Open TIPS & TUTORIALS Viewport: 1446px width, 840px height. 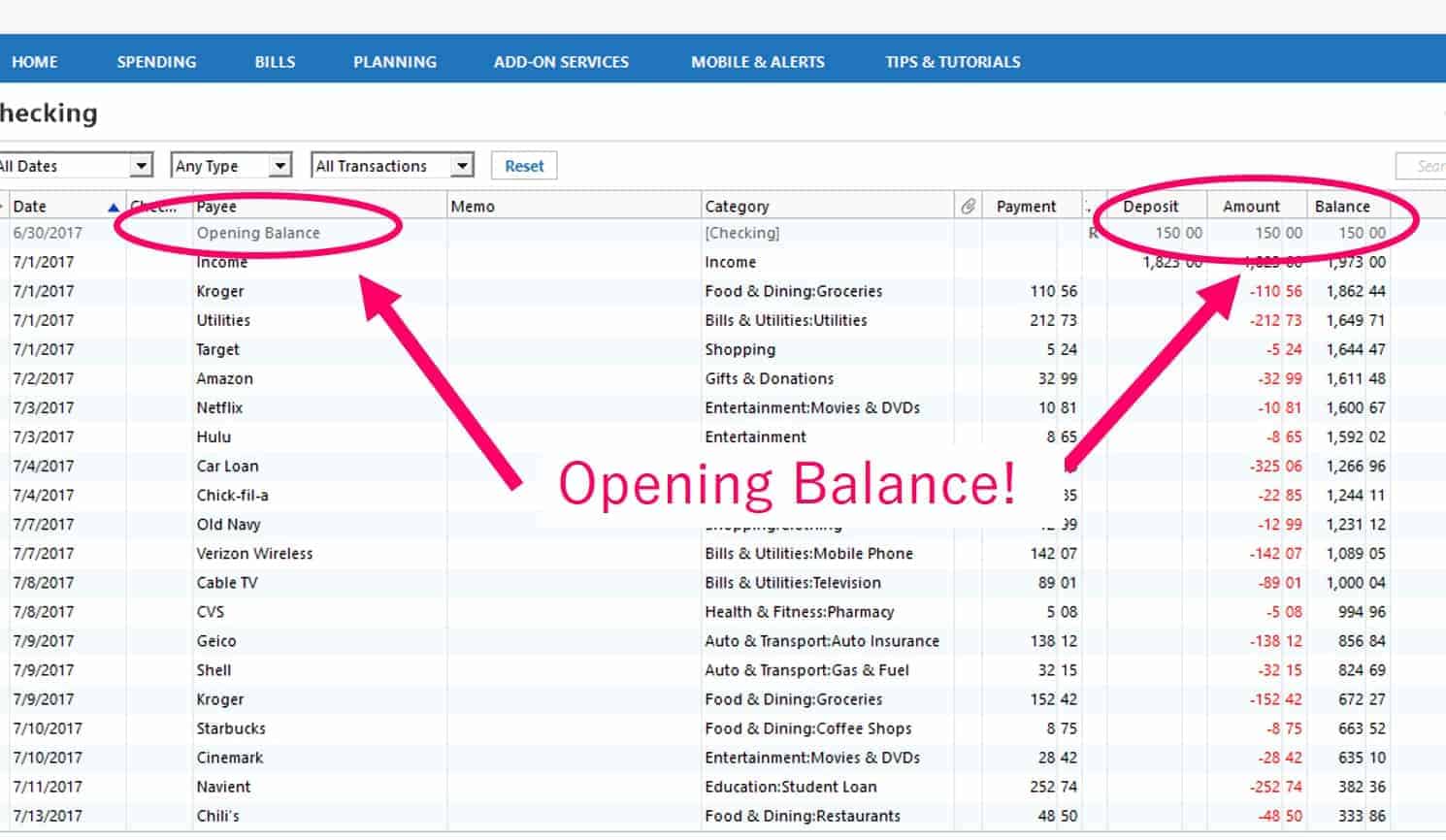coord(952,61)
